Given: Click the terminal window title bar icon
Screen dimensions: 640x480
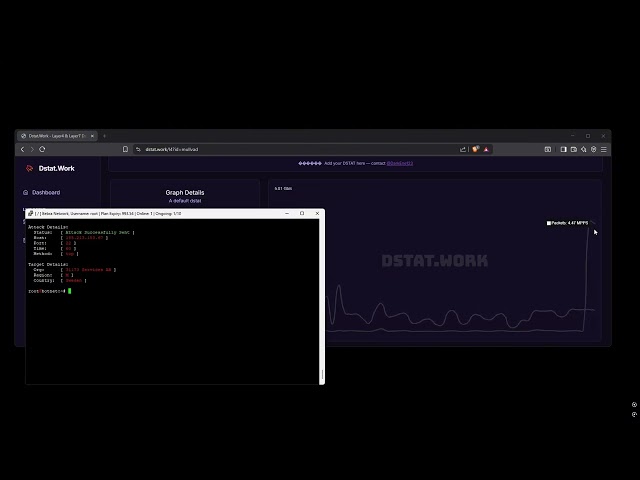Looking at the screenshot, I should click(x=31, y=213).
